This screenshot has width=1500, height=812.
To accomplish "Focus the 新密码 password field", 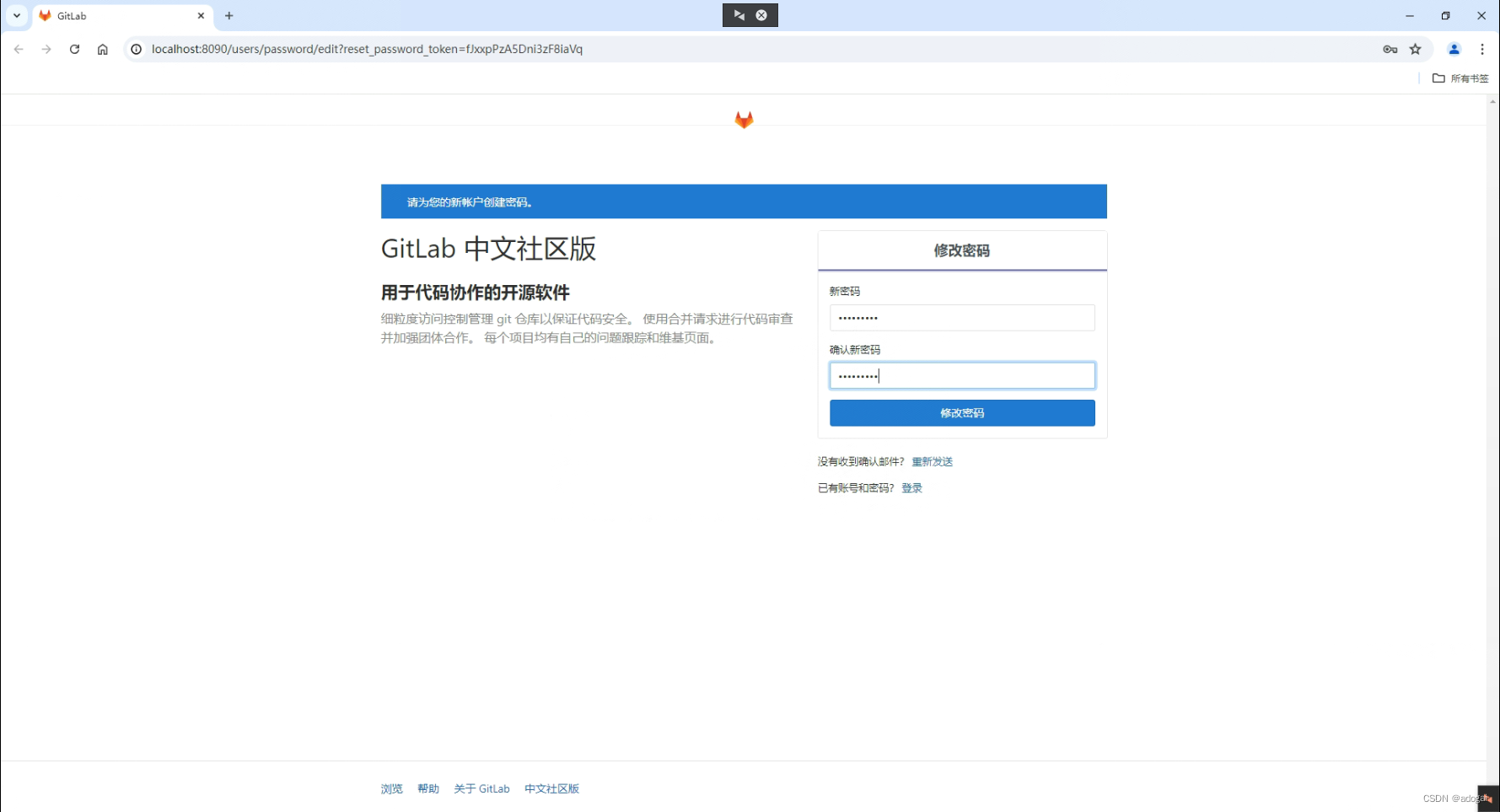I will [x=962, y=318].
